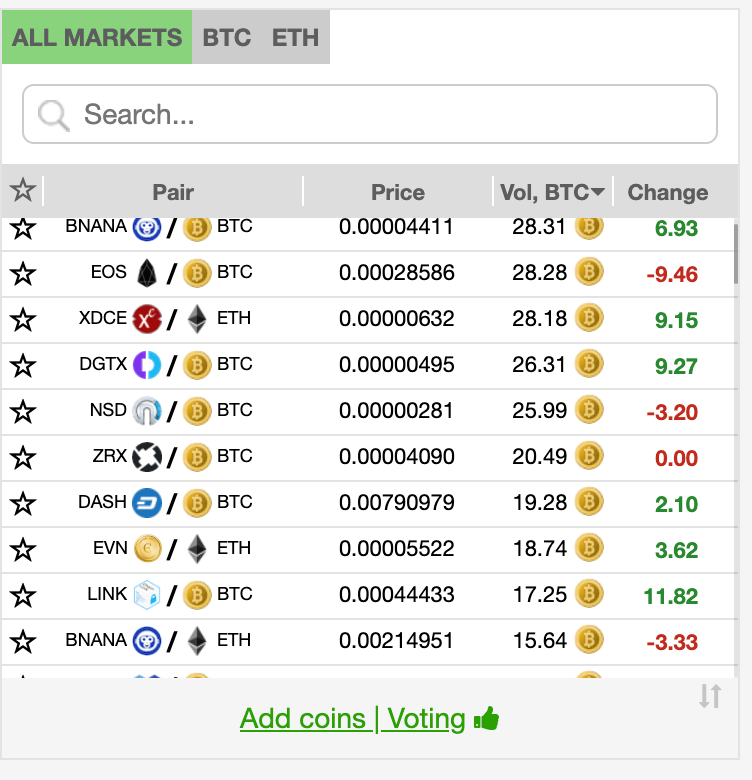Toggle the favorites star in the table header
Screen dimensions: 752x780
(x=23, y=191)
